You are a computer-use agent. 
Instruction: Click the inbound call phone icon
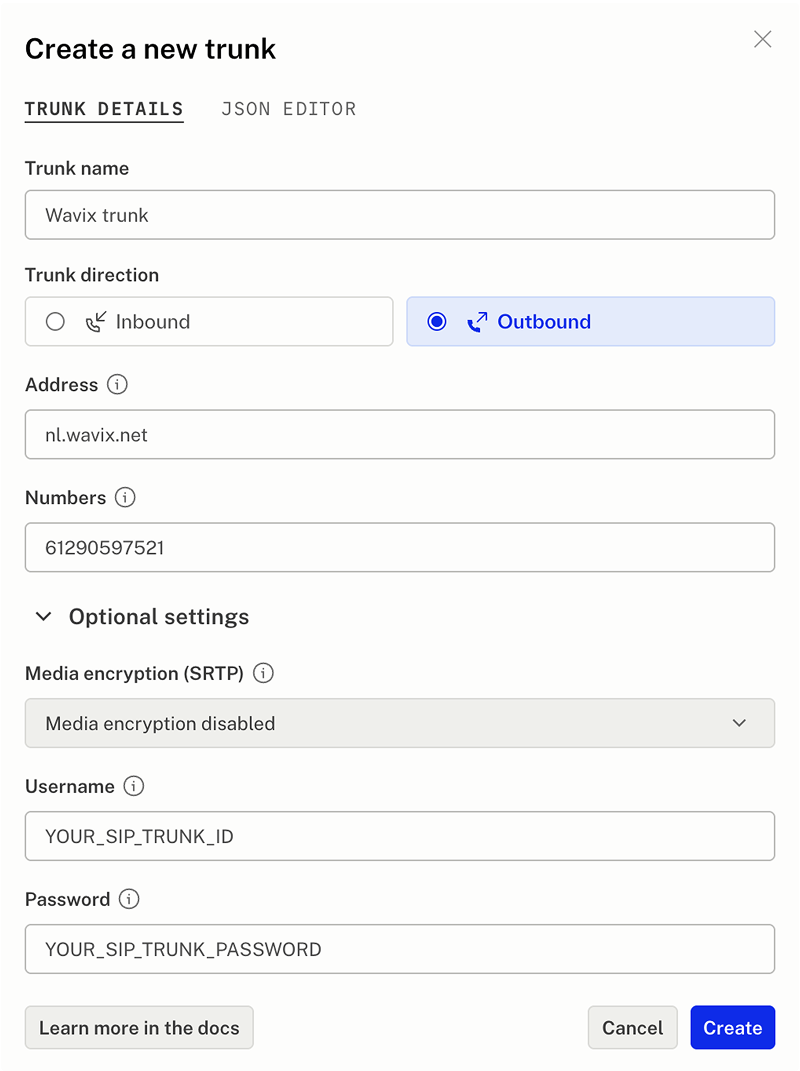point(96,322)
